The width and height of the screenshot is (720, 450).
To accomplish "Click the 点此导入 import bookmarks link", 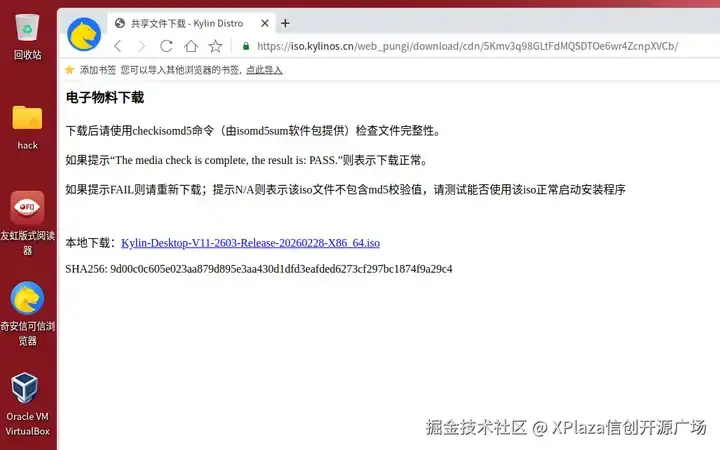I will 264,70.
